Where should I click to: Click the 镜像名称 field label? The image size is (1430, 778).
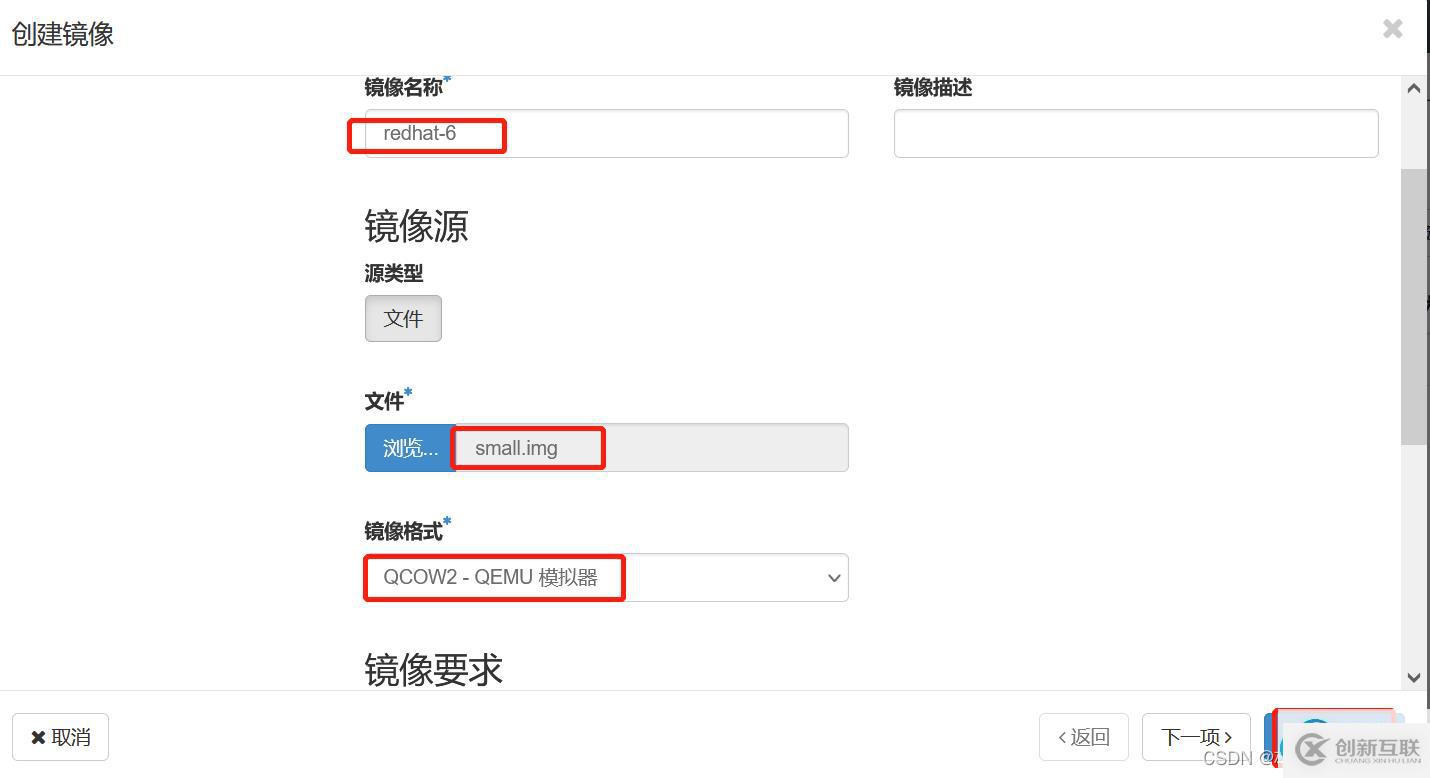click(x=403, y=88)
